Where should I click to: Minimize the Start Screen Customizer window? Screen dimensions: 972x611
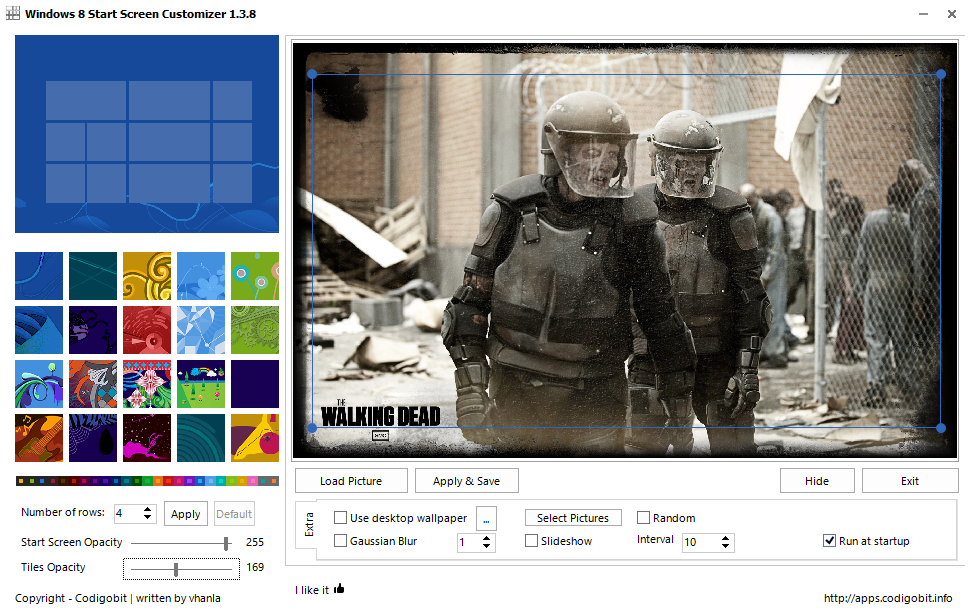pos(924,14)
